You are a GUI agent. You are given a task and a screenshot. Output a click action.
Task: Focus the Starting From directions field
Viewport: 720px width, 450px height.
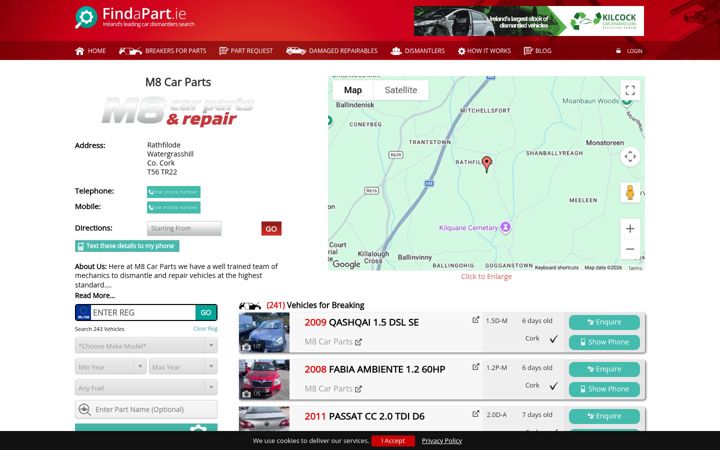184,228
